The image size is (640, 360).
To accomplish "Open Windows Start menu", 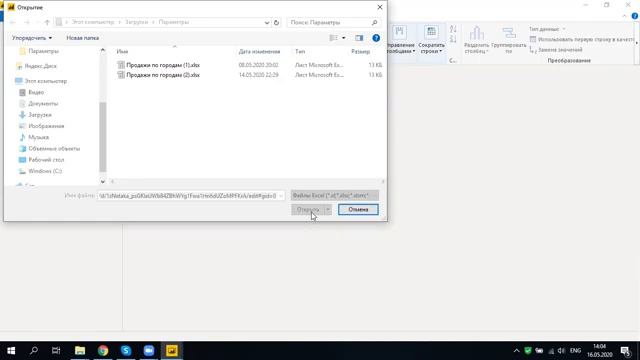I will point(11,351).
